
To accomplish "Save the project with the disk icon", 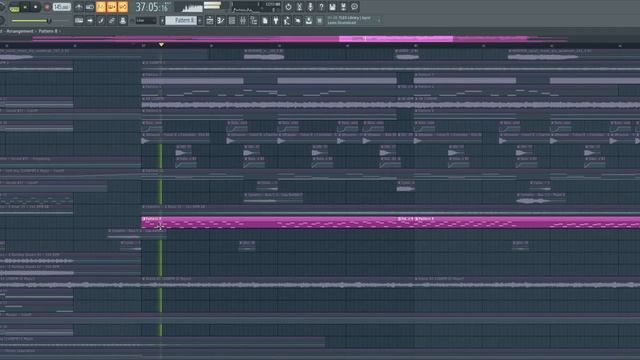I will coord(332,7).
